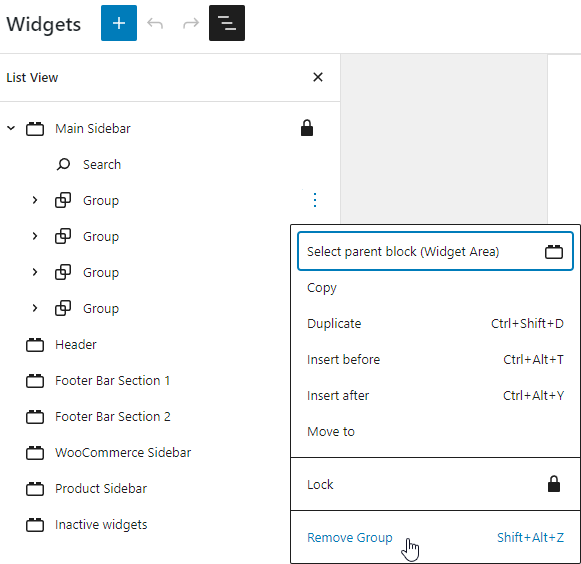Select Insert after menu entry
Image resolution: width=581 pixels, height=564 pixels.
pyautogui.click(x=435, y=395)
